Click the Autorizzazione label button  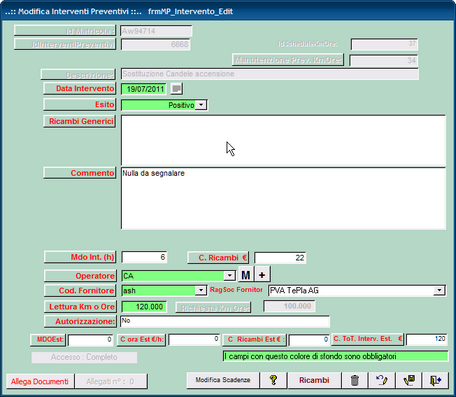coord(80,321)
